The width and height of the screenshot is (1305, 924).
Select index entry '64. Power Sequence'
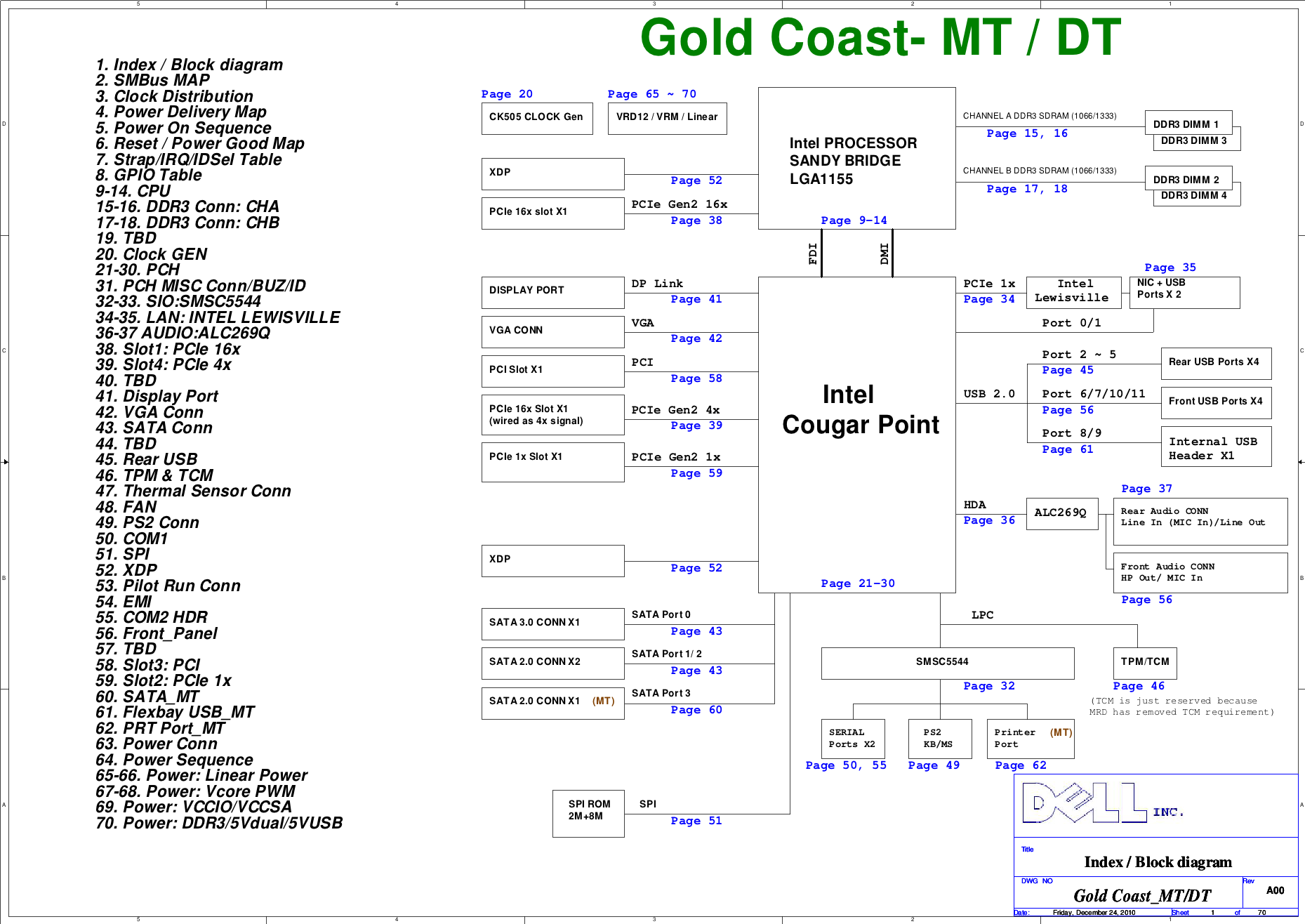point(174,760)
